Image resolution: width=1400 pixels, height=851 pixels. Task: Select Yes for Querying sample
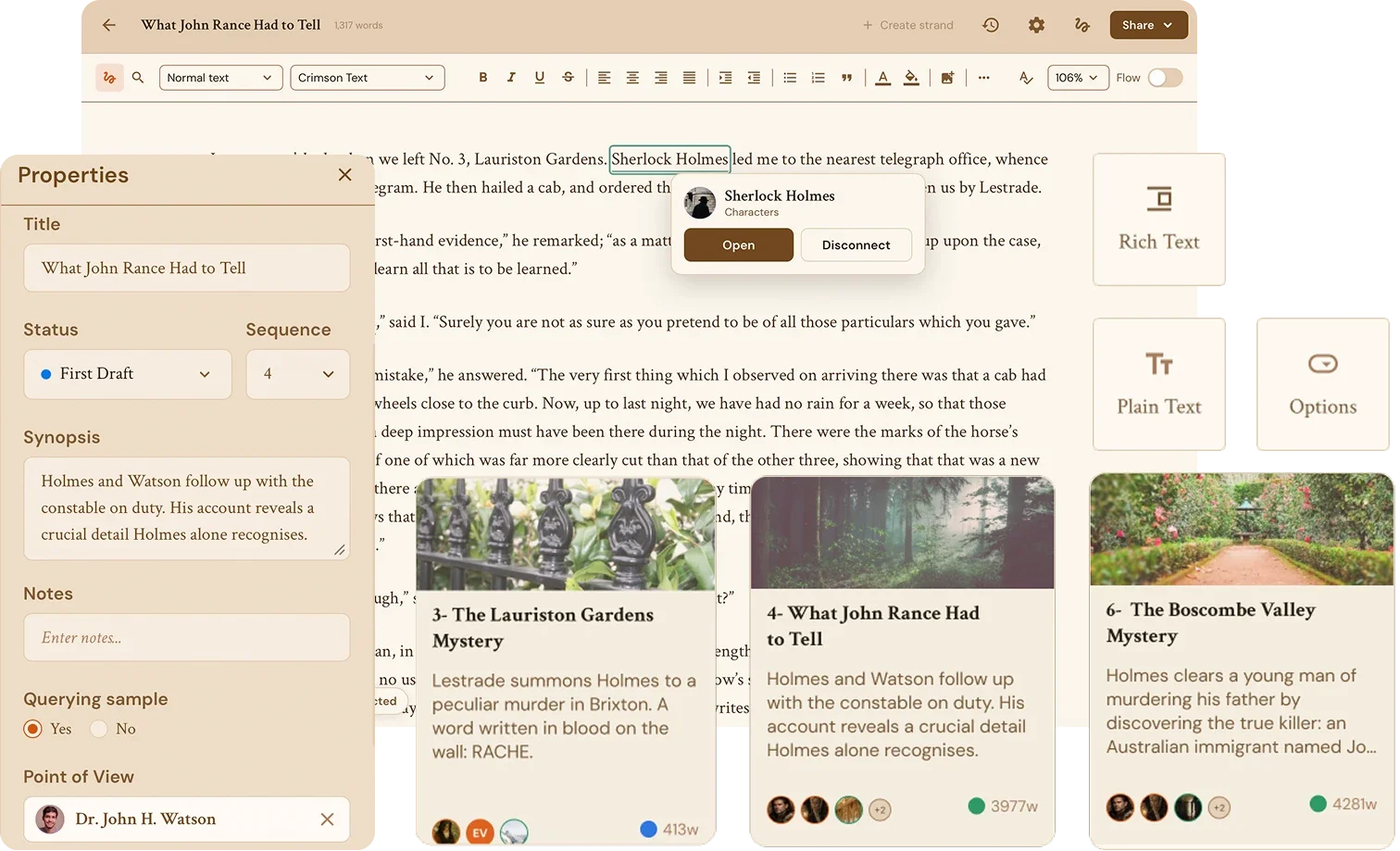click(x=33, y=729)
